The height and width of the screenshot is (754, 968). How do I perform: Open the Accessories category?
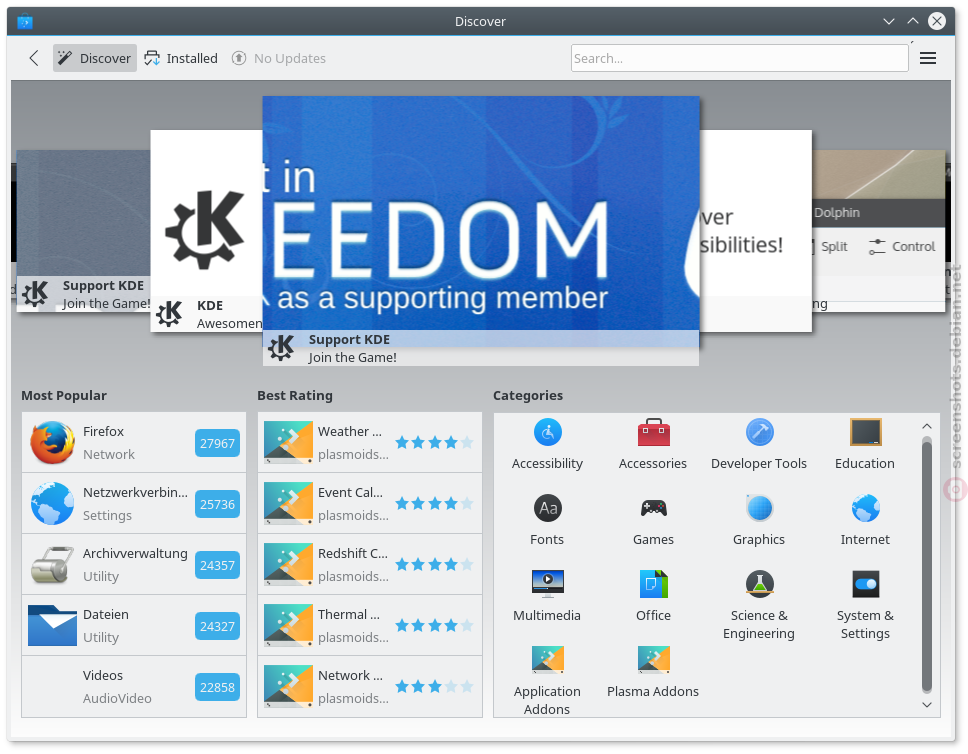(653, 445)
